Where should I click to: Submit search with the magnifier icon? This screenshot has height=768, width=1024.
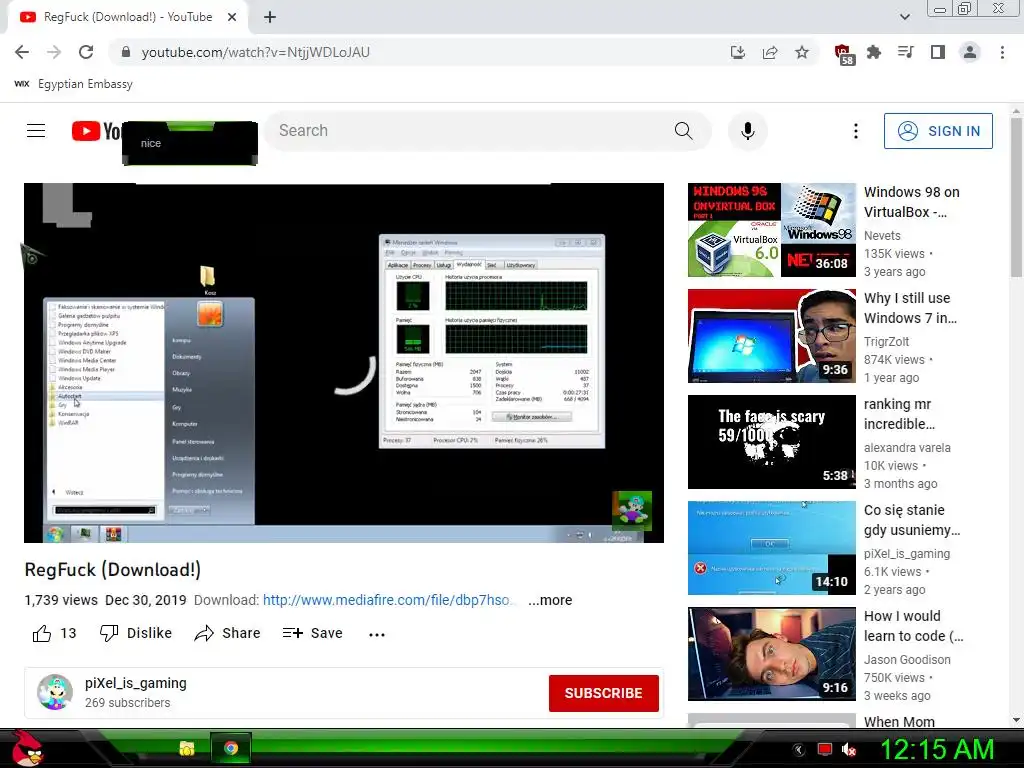pos(683,131)
